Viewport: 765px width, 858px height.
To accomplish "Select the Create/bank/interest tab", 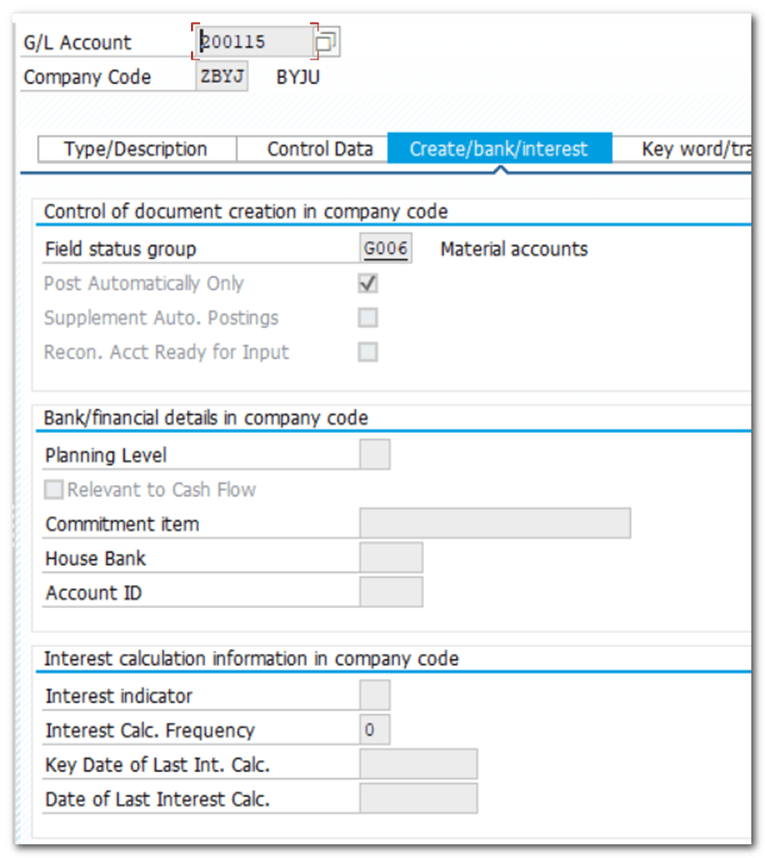I will click(498, 149).
